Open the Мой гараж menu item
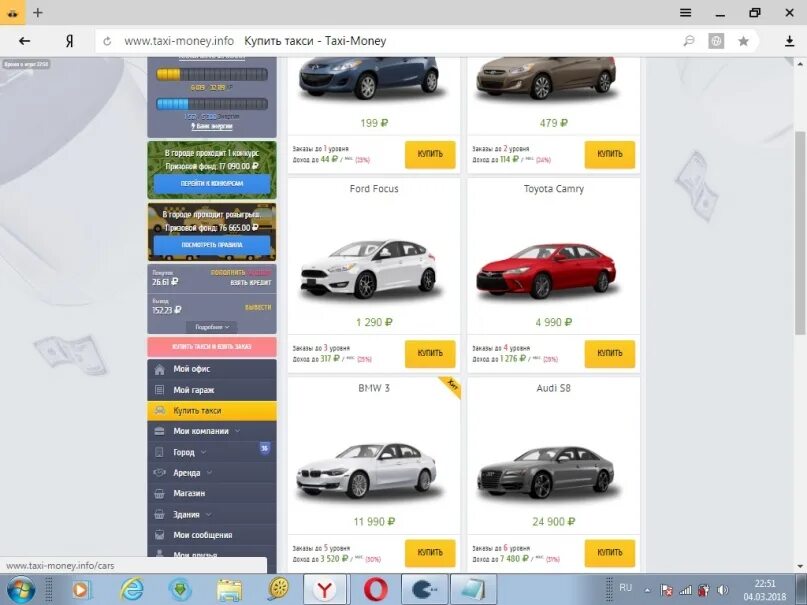Image resolution: width=807 pixels, height=605 pixels. (x=212, y=390)
